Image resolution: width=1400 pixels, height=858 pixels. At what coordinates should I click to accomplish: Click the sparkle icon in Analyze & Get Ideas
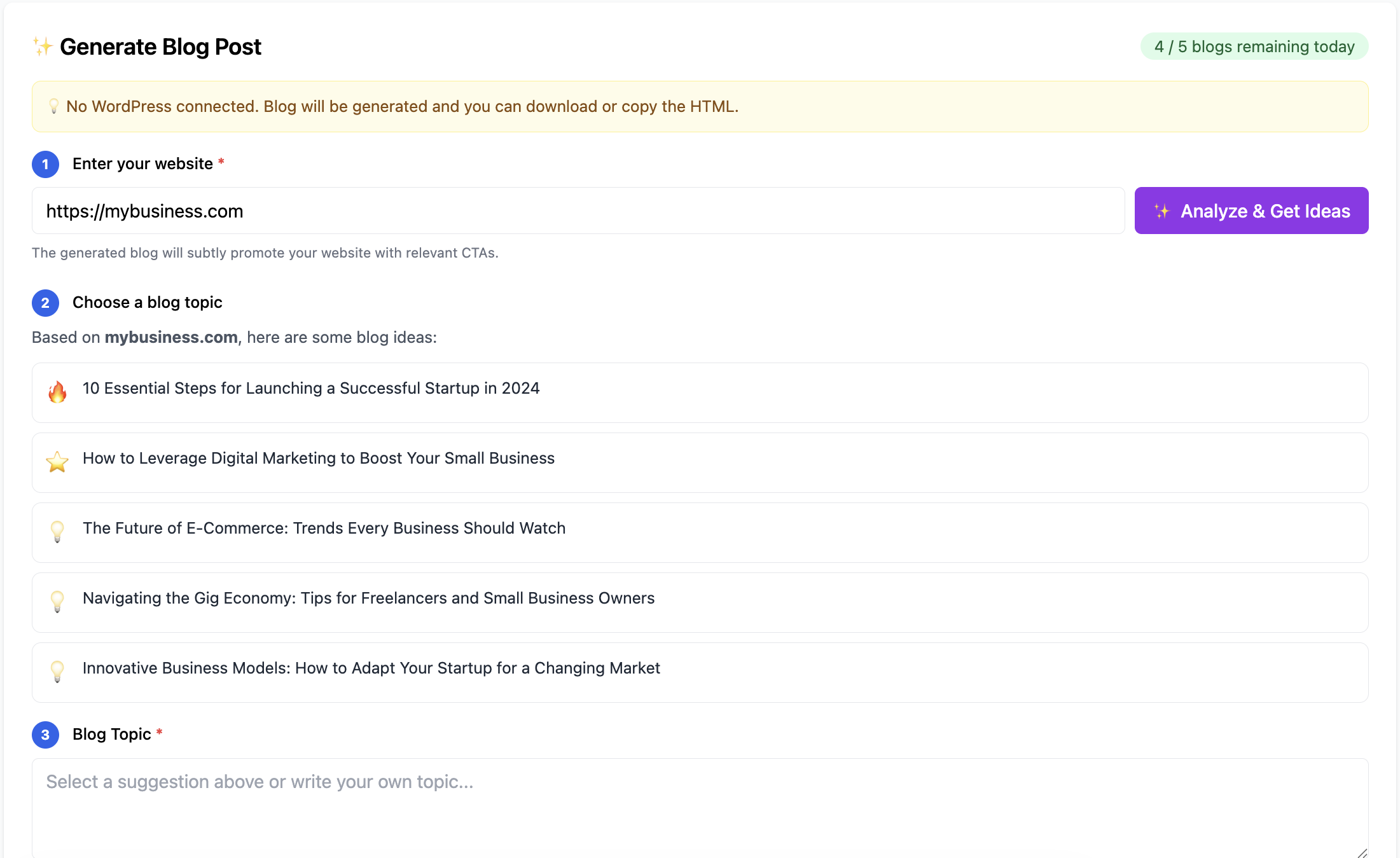[1162, 211]
